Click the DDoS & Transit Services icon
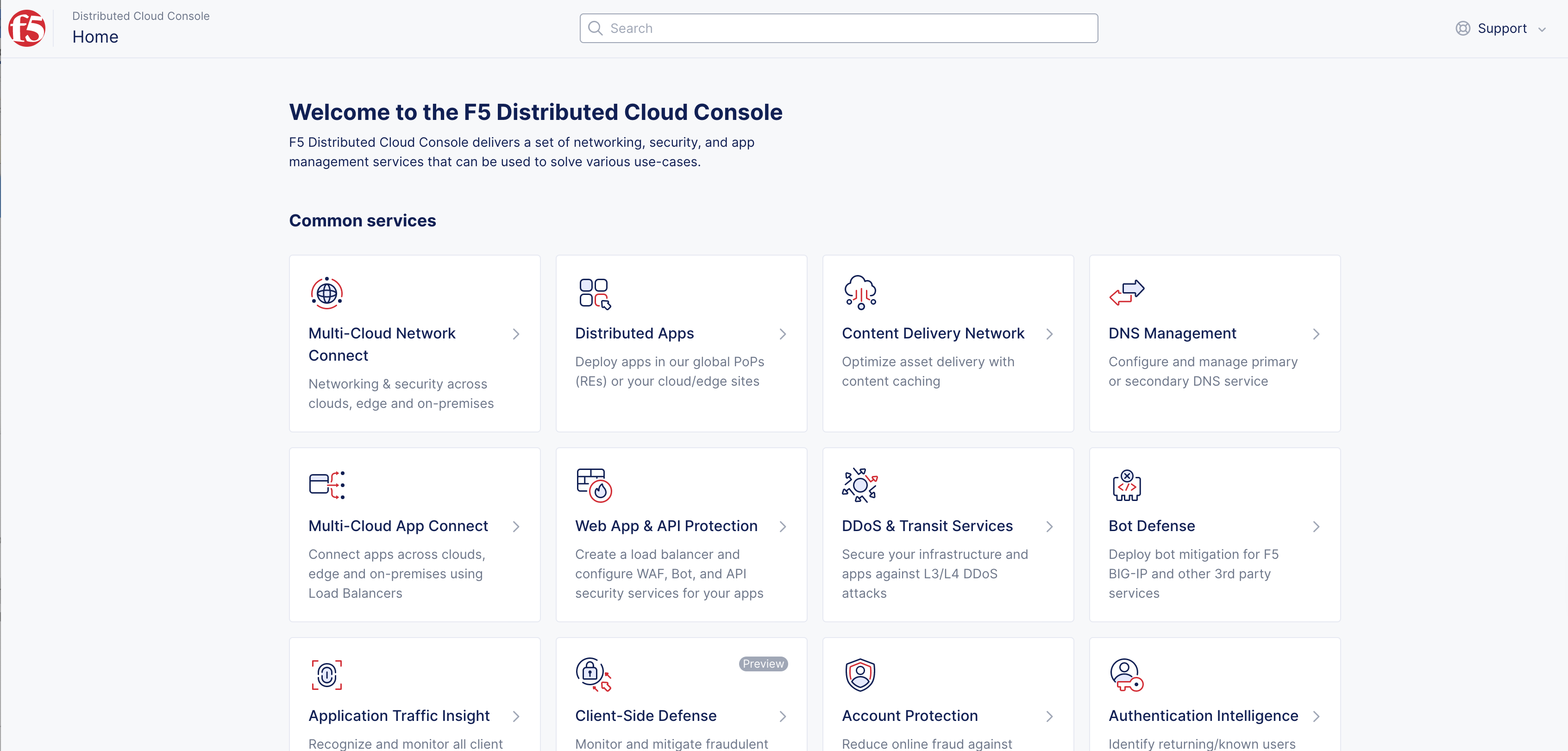The image size is (1568, 751). [859, 485]
